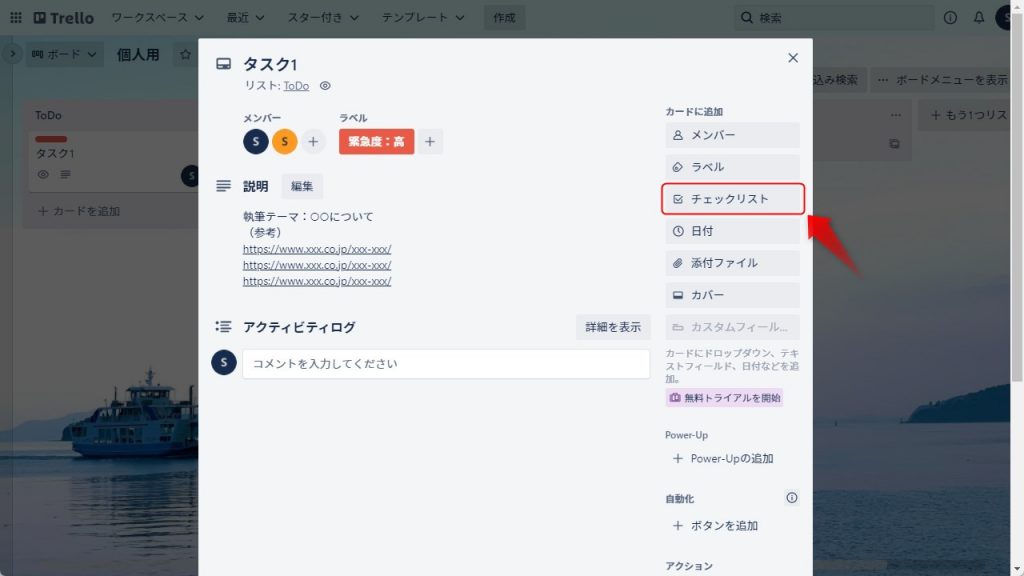Click the 個人用 board title
The width and height of the screenshot is (1024, 576).
pos(138,55)
